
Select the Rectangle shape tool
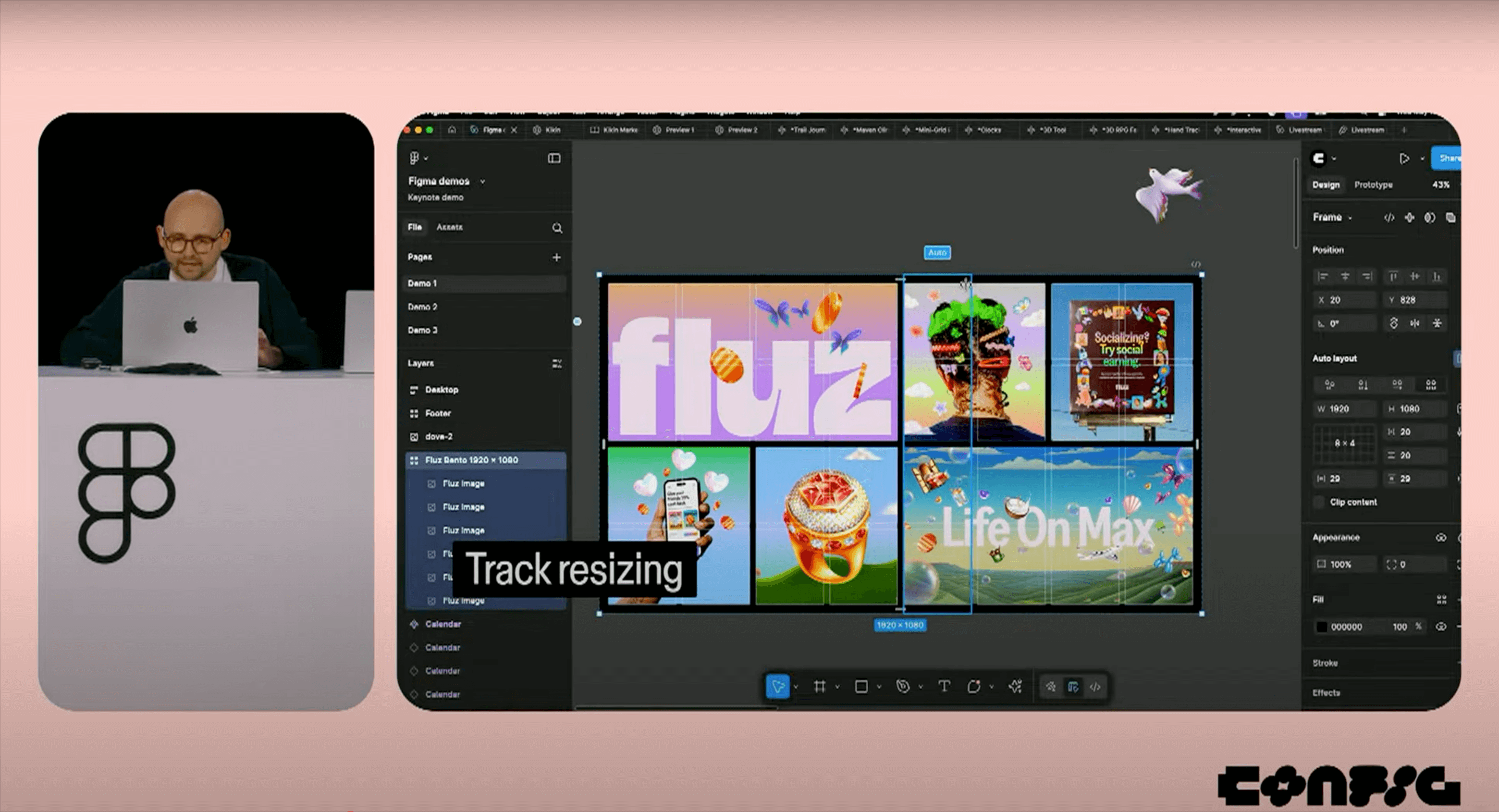[x=861, y=687]
